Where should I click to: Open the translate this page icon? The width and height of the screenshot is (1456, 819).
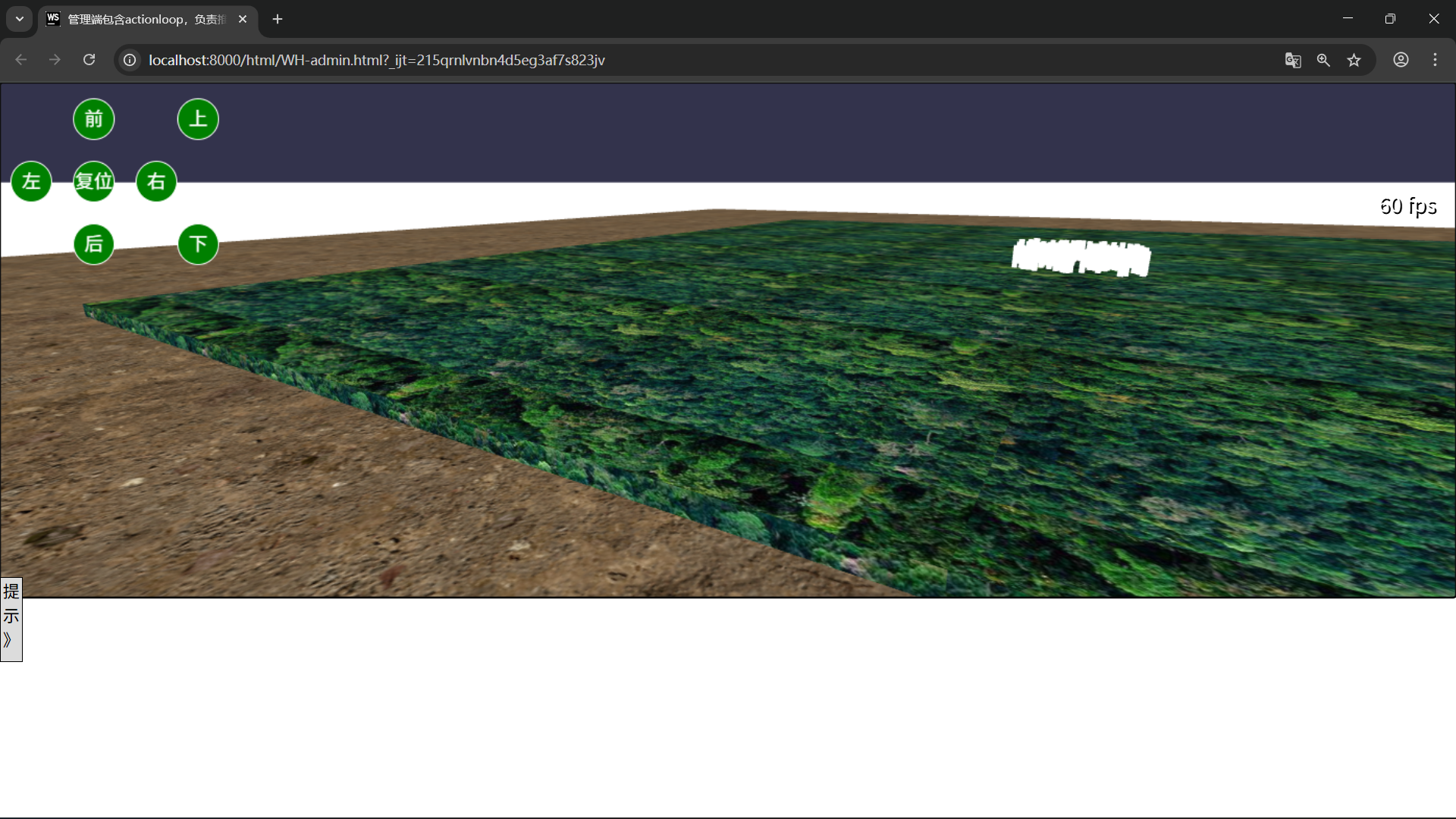(x=1293, y=60)
